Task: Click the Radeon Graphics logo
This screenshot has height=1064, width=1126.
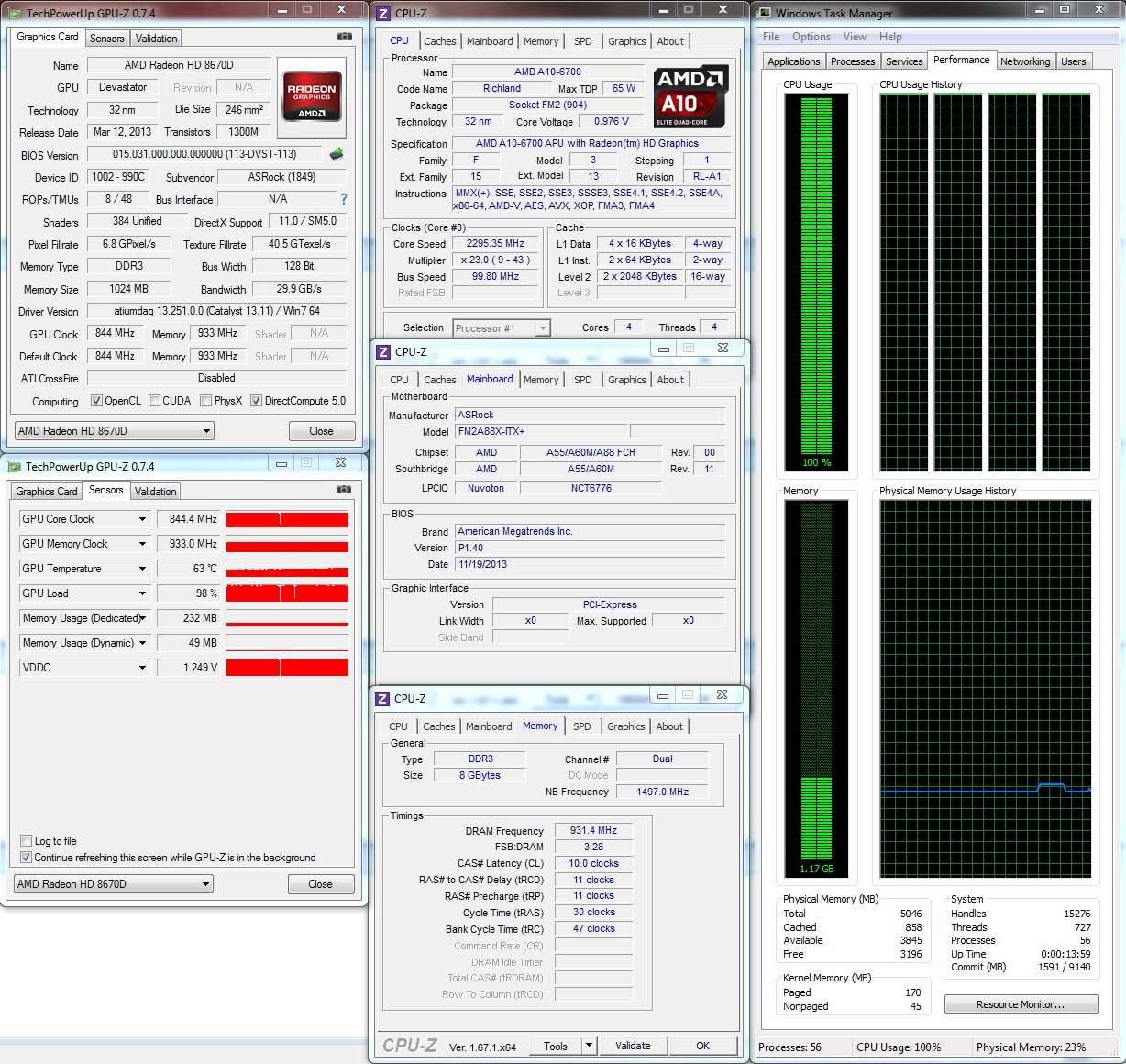Action: pos(312,96)
